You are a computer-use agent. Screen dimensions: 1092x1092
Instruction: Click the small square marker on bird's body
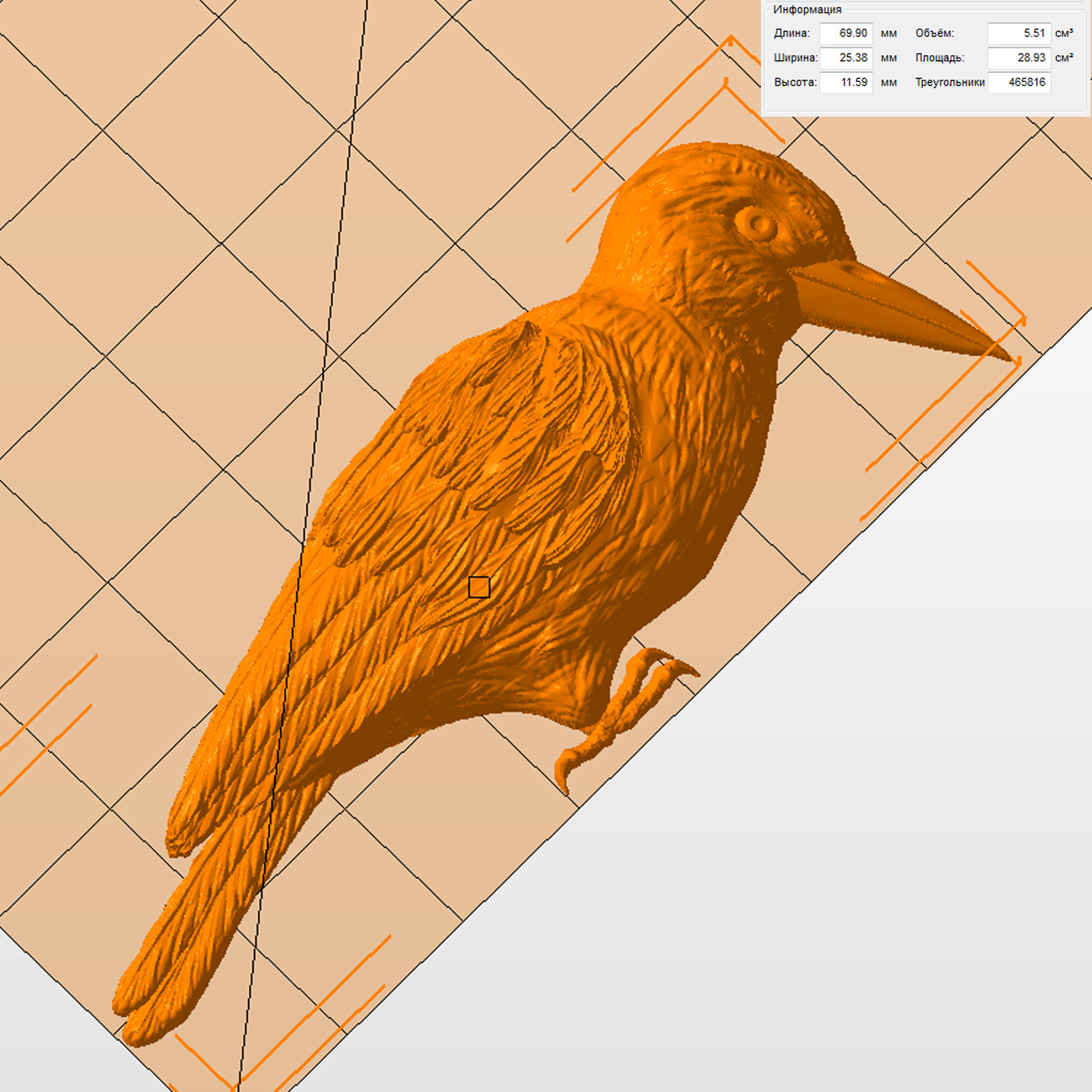click(x=479, y=587)
